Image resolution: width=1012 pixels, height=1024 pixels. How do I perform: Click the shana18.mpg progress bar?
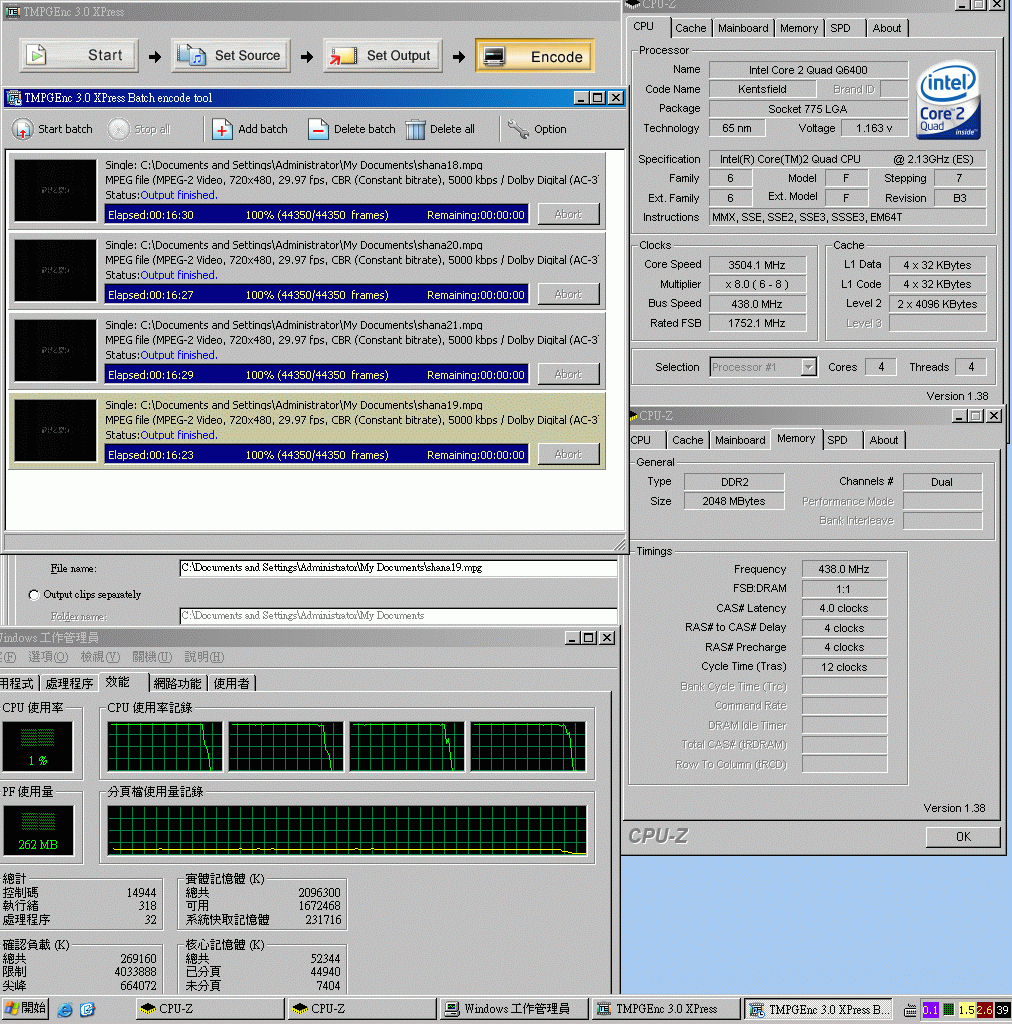pyautogui.click(x=316, y=215)
